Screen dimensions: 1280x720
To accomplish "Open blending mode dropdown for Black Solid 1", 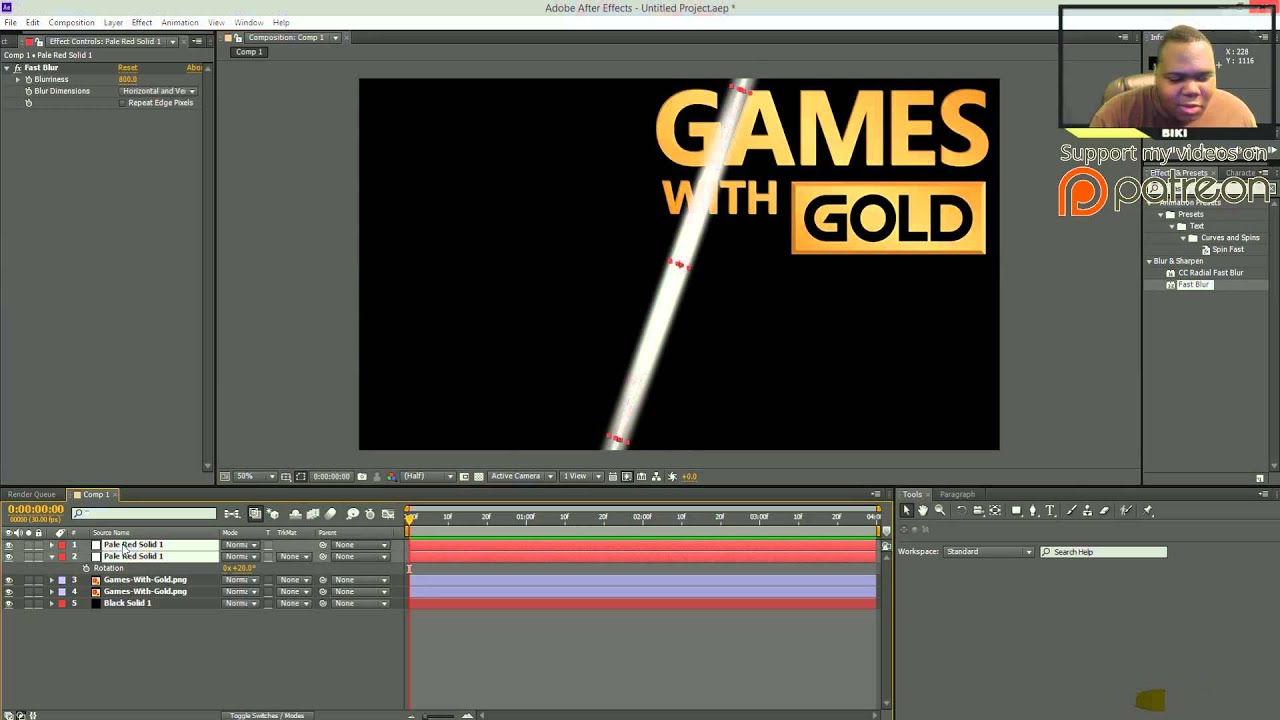I will point(241,604).
